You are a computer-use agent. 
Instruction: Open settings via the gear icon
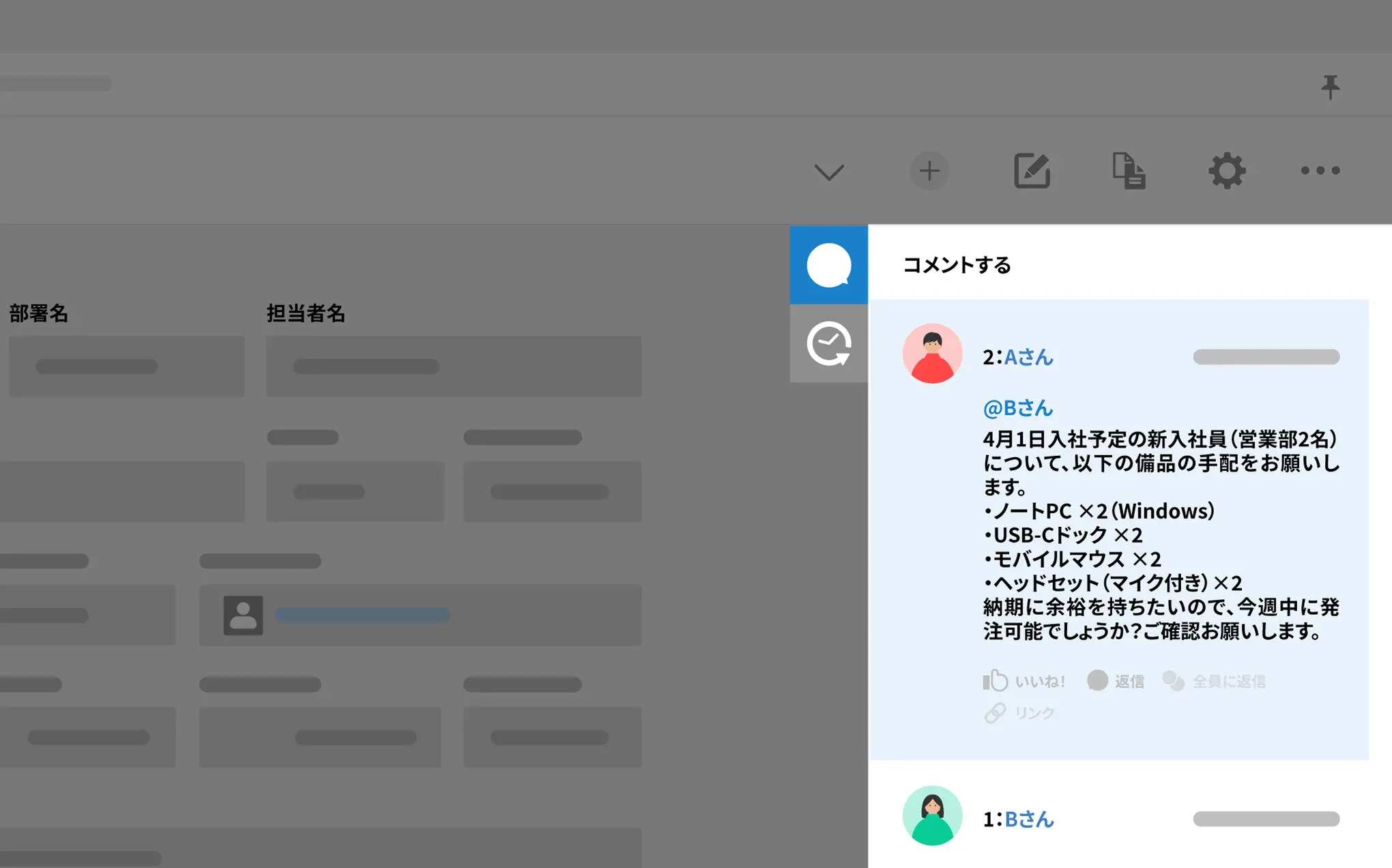(x=1227, y=171)
